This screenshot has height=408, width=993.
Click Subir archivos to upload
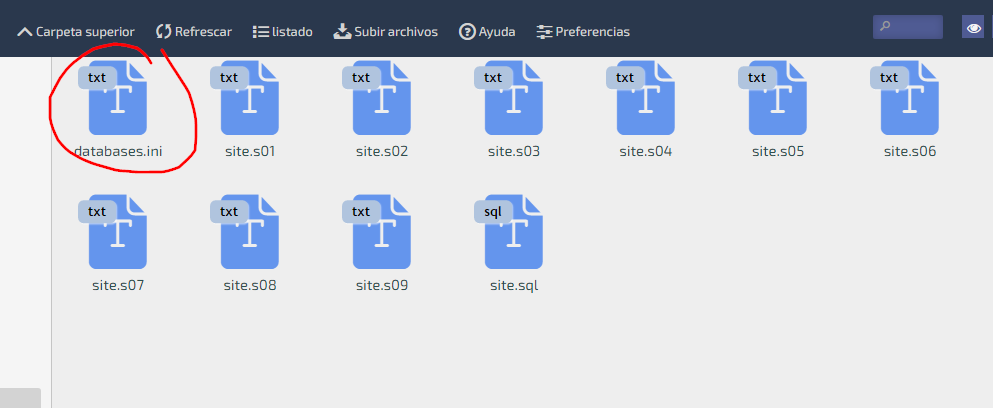386,32
